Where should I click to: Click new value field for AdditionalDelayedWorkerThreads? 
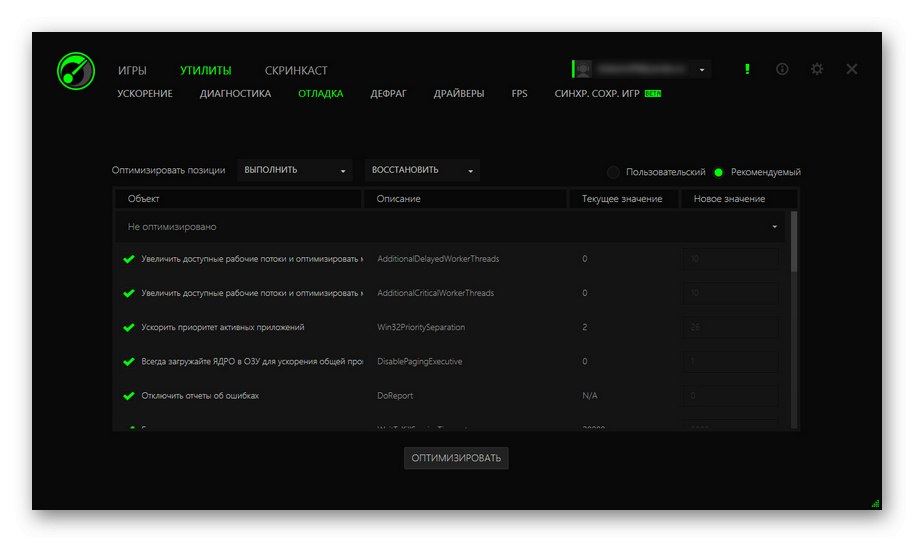coord(731,259)
